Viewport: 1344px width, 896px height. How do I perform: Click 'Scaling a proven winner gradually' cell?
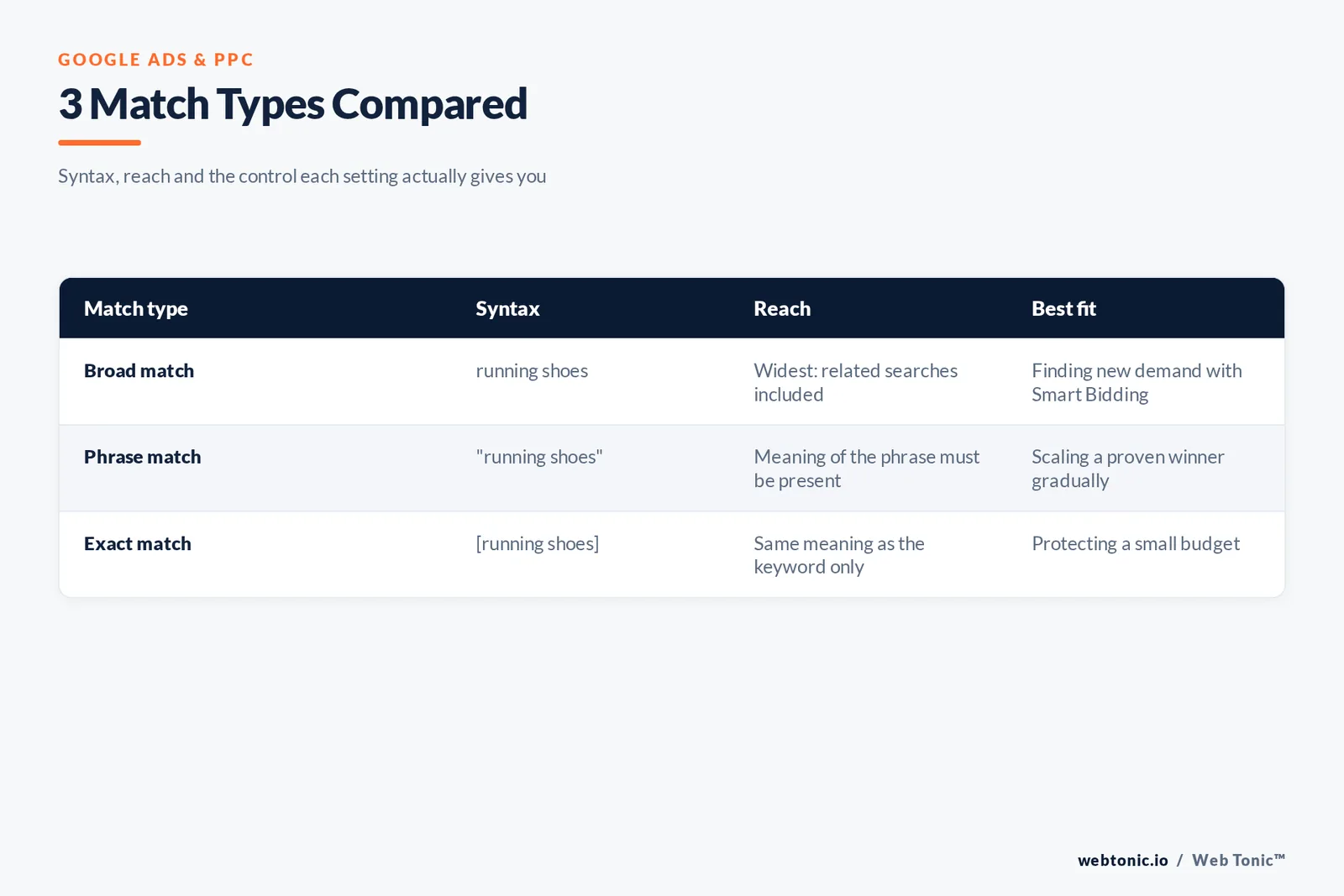[x=1127, y=469]
